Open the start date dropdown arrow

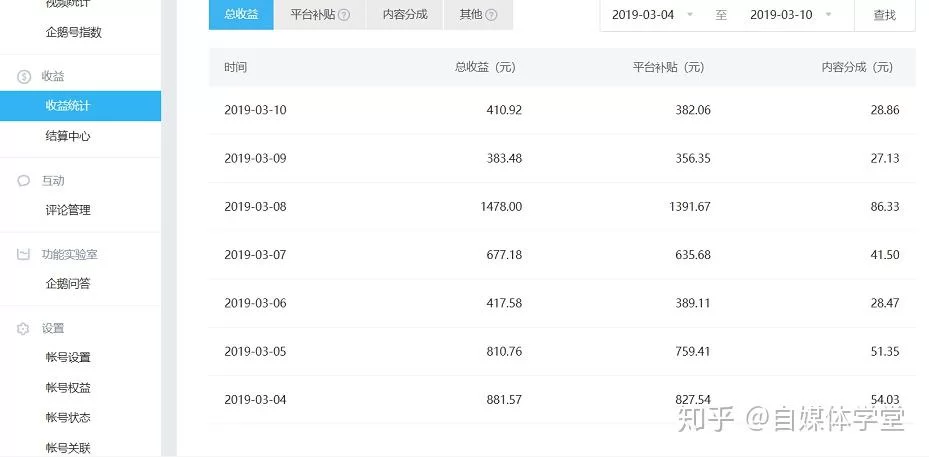689,15
